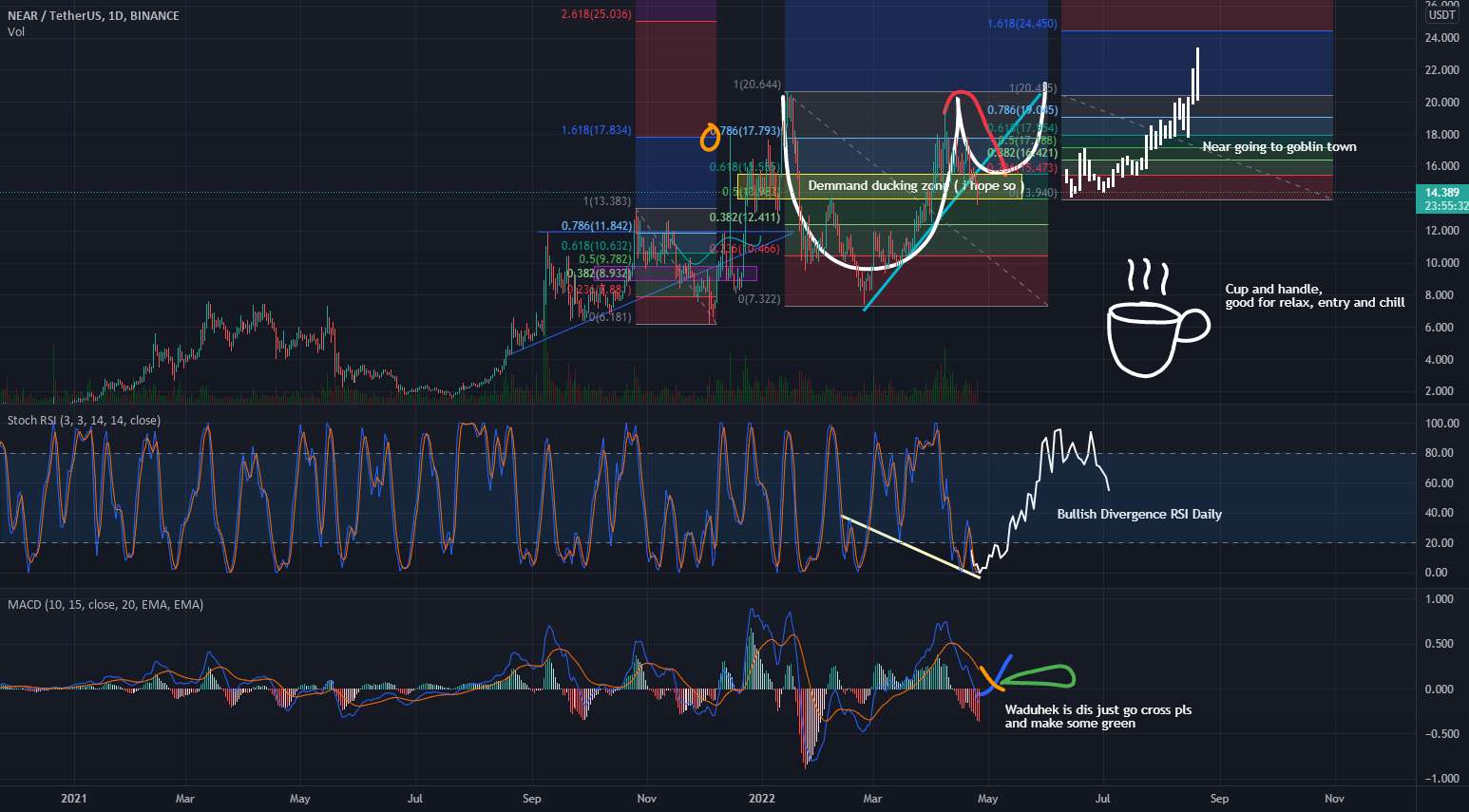Click the current price tag 14.389
The image size is (1469, 812).
(x=1442, y=193)
